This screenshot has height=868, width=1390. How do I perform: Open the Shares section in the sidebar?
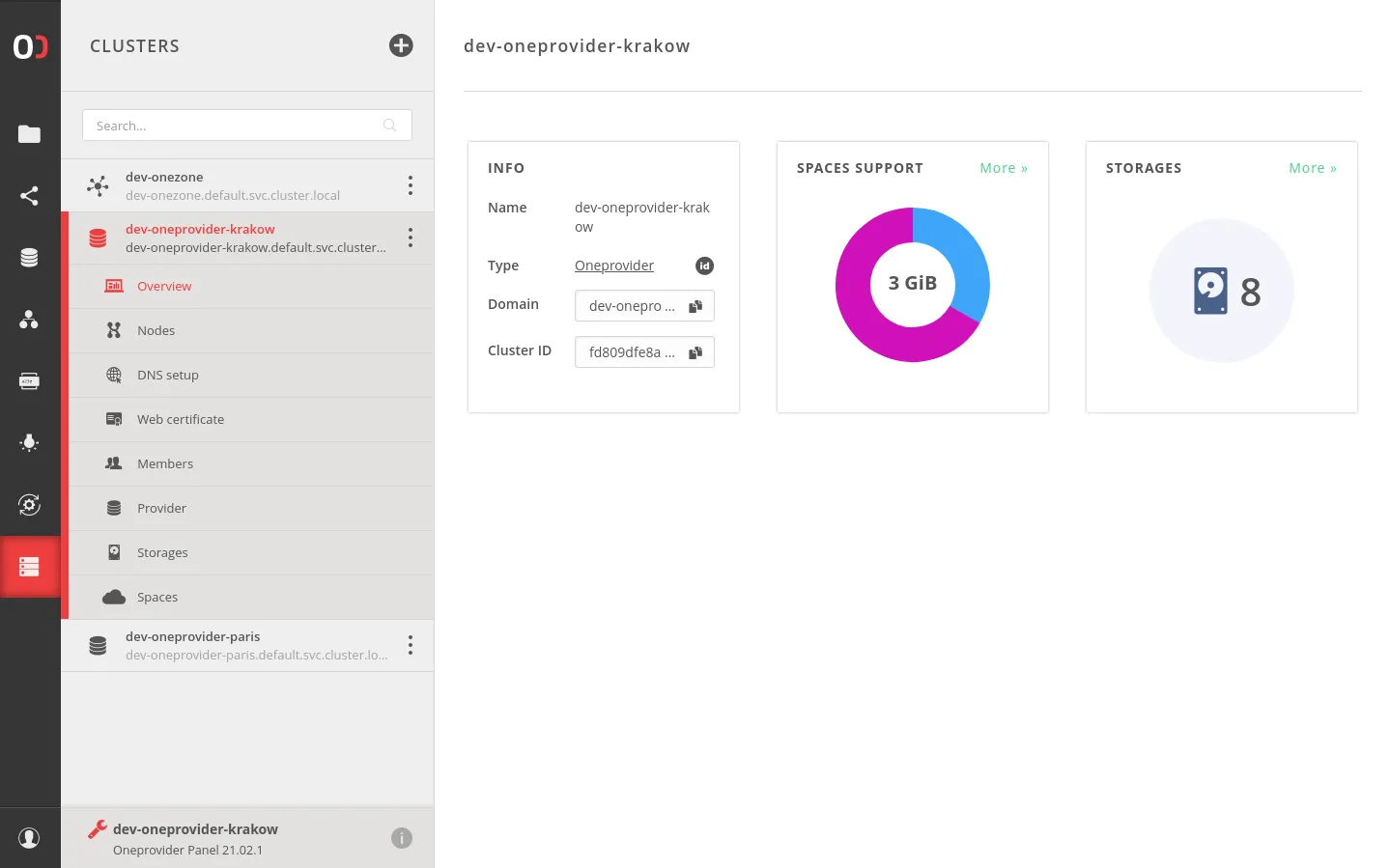[30, 196]
